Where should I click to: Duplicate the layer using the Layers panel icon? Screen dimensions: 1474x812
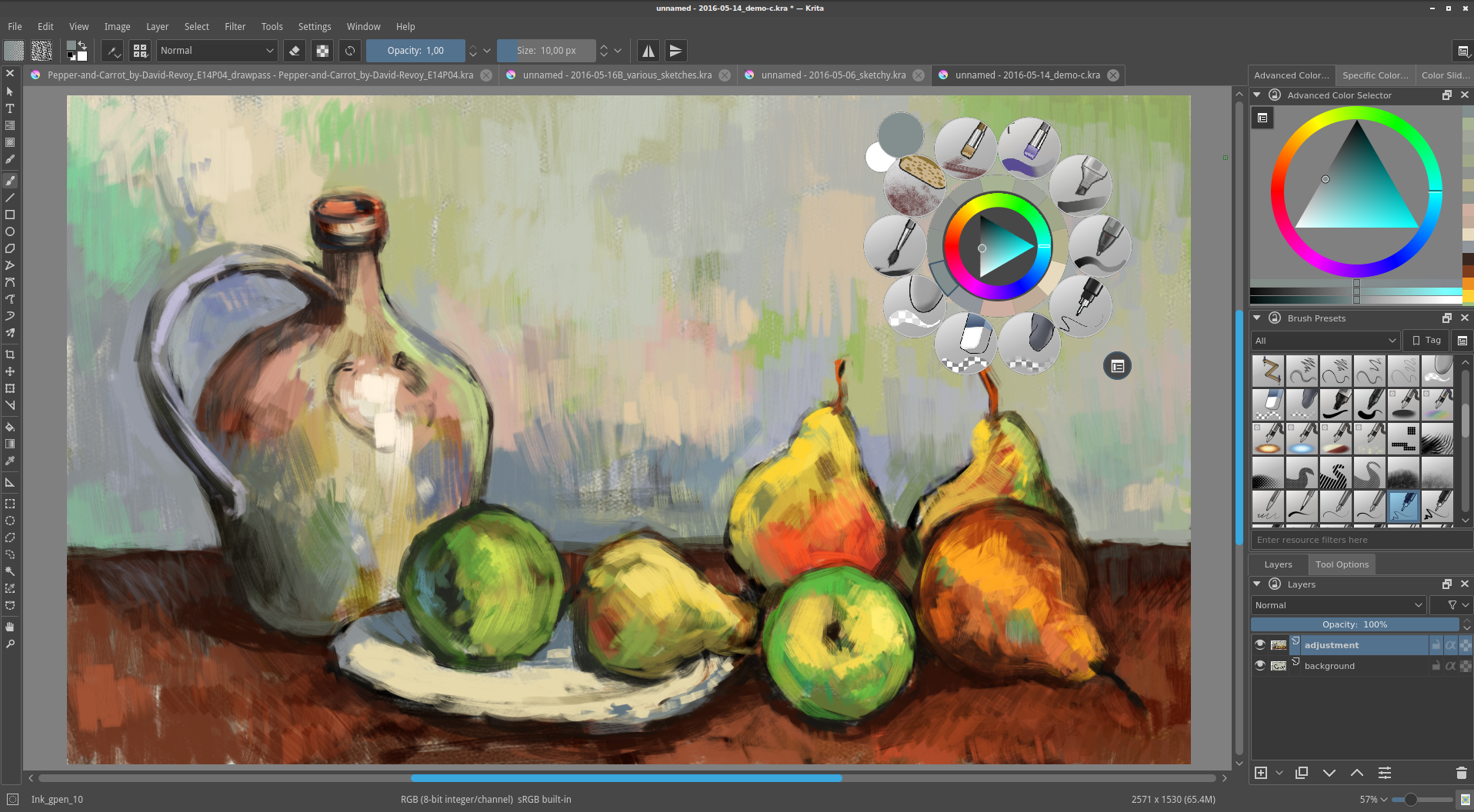[1302, 773]
